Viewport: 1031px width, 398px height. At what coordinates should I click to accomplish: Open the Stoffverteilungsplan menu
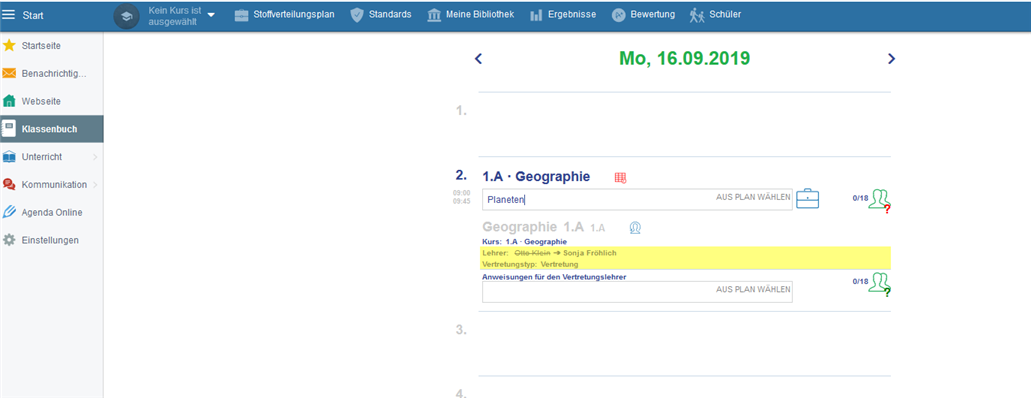tap(285, 15)
